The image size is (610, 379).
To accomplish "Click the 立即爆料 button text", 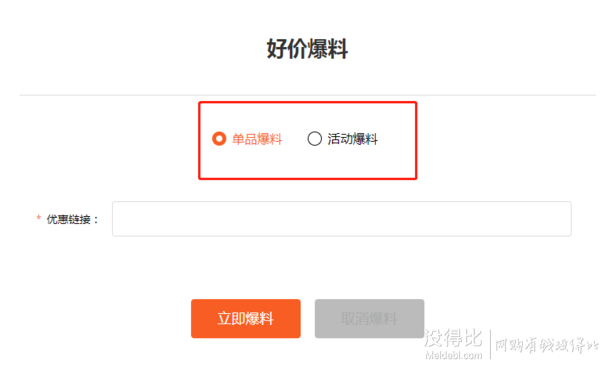I will click(245, 318).
